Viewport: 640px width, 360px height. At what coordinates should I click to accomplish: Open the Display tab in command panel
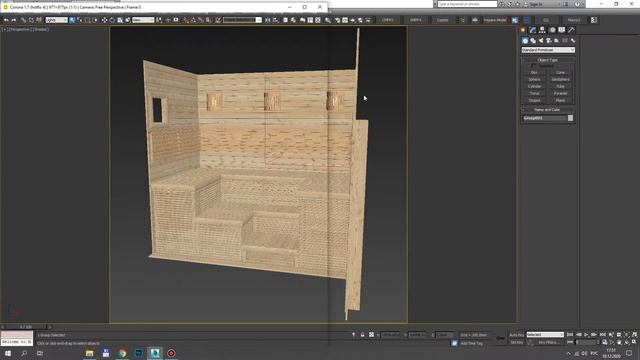(562, 30)
